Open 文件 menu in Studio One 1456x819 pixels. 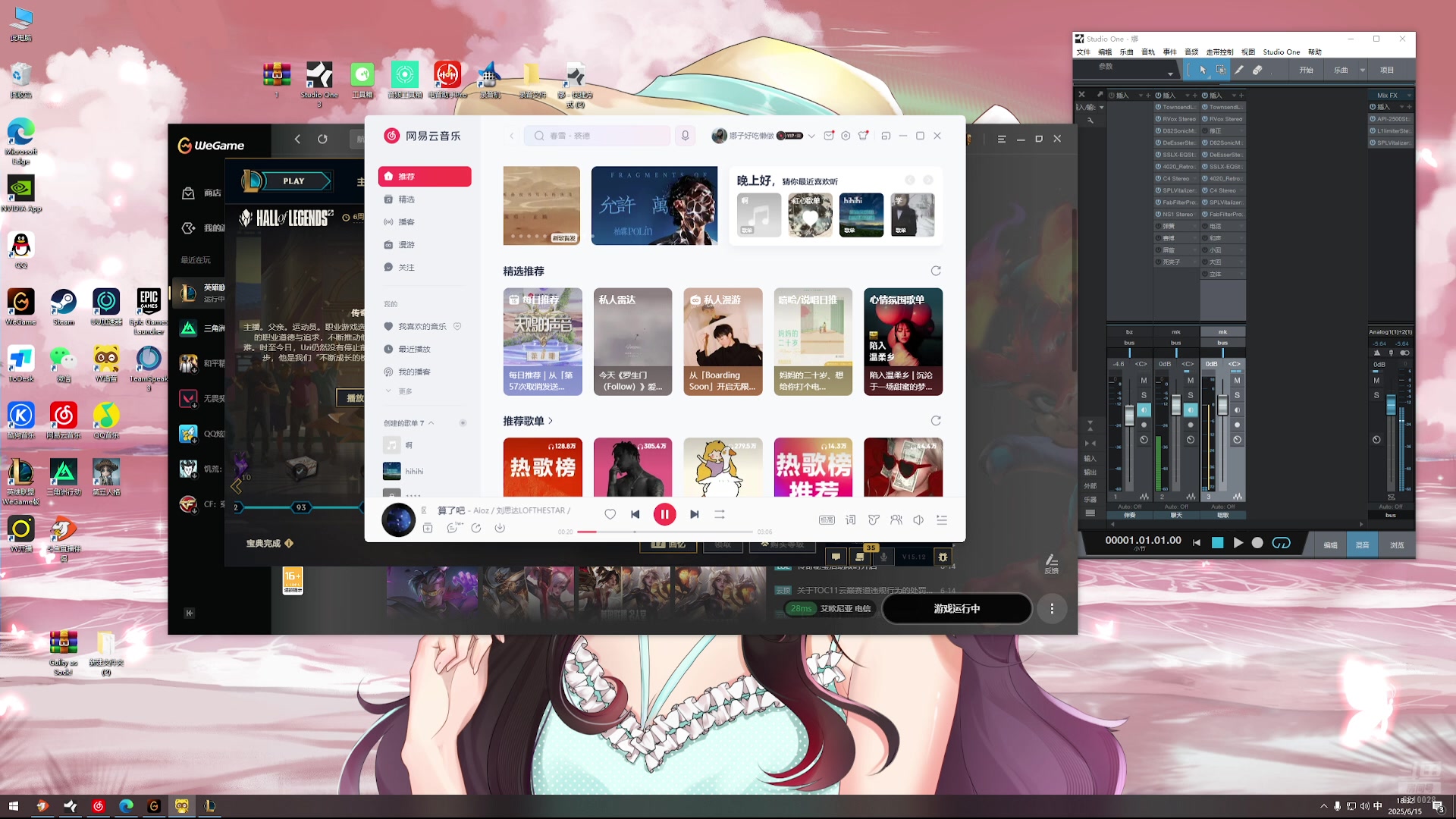[x=1083, y=52]
